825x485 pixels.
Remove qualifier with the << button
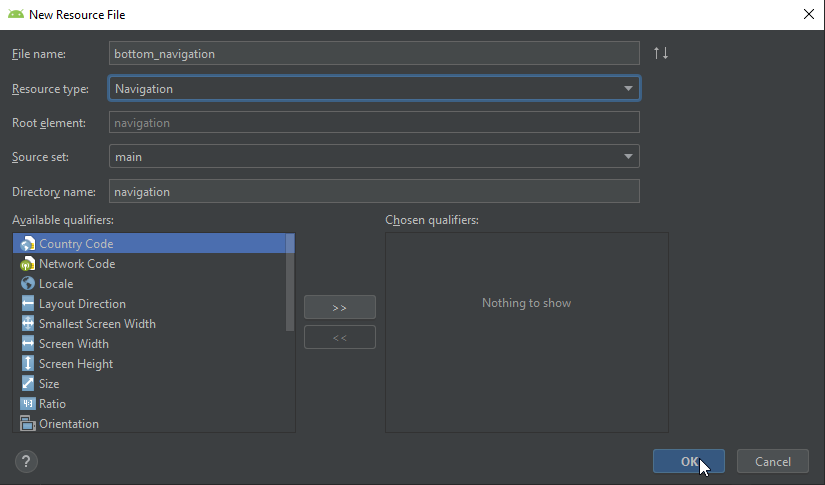point(340,337)
